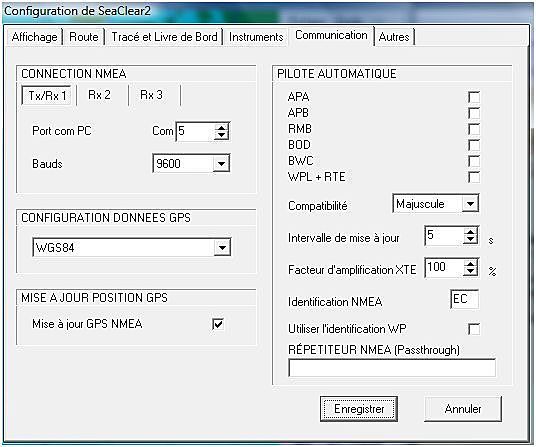This screenshot has height=447, width=536.
Task: Enable the APA sentence checkbox
Action: (x=474, y=97)
